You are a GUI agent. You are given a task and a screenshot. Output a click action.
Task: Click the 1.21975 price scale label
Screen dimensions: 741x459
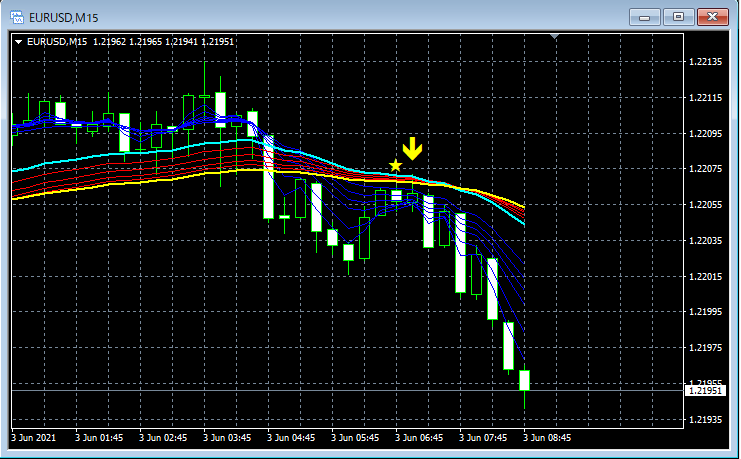pos(706,347)
